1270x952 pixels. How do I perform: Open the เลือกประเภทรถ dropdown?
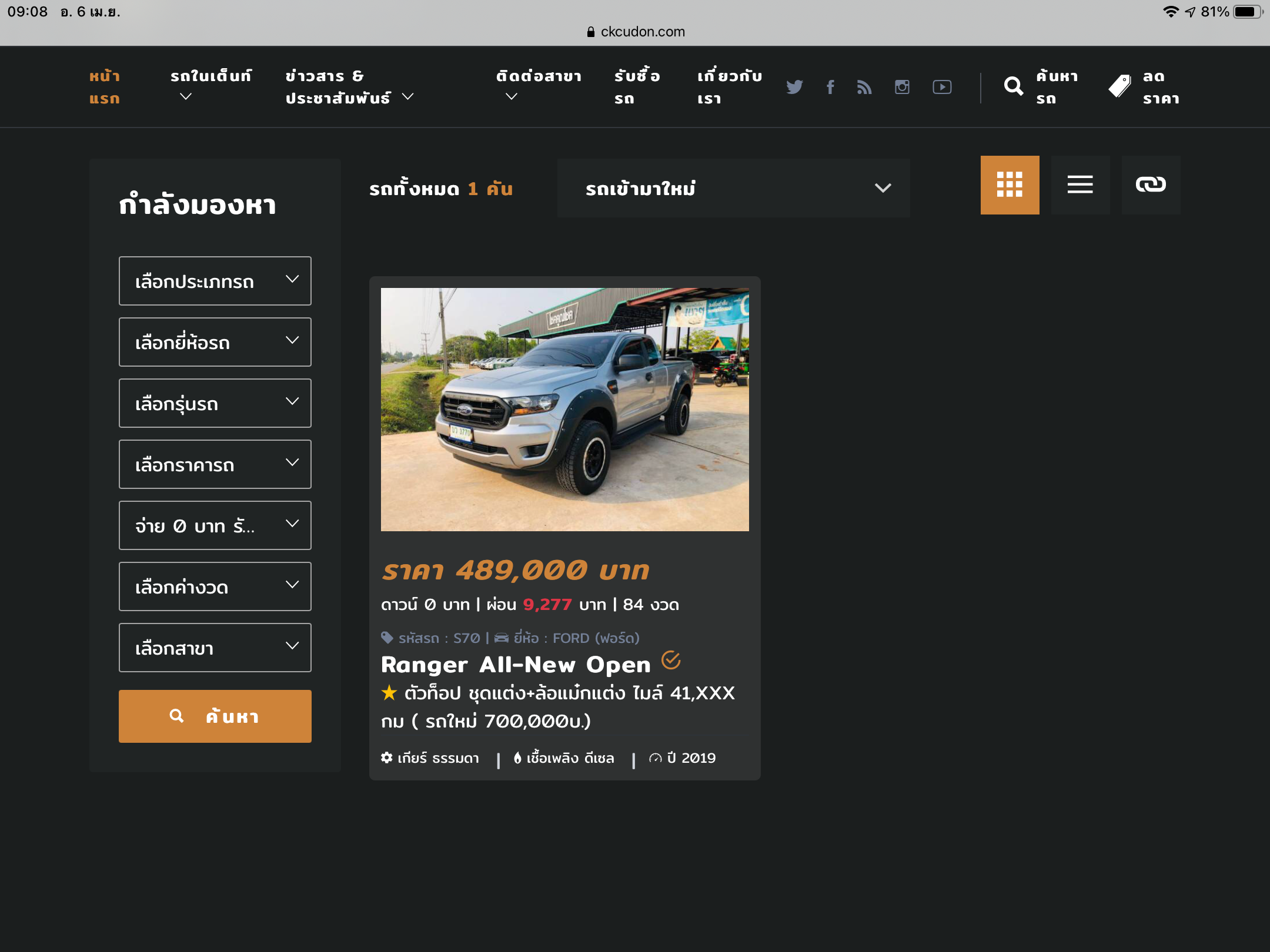pos(215,281)
